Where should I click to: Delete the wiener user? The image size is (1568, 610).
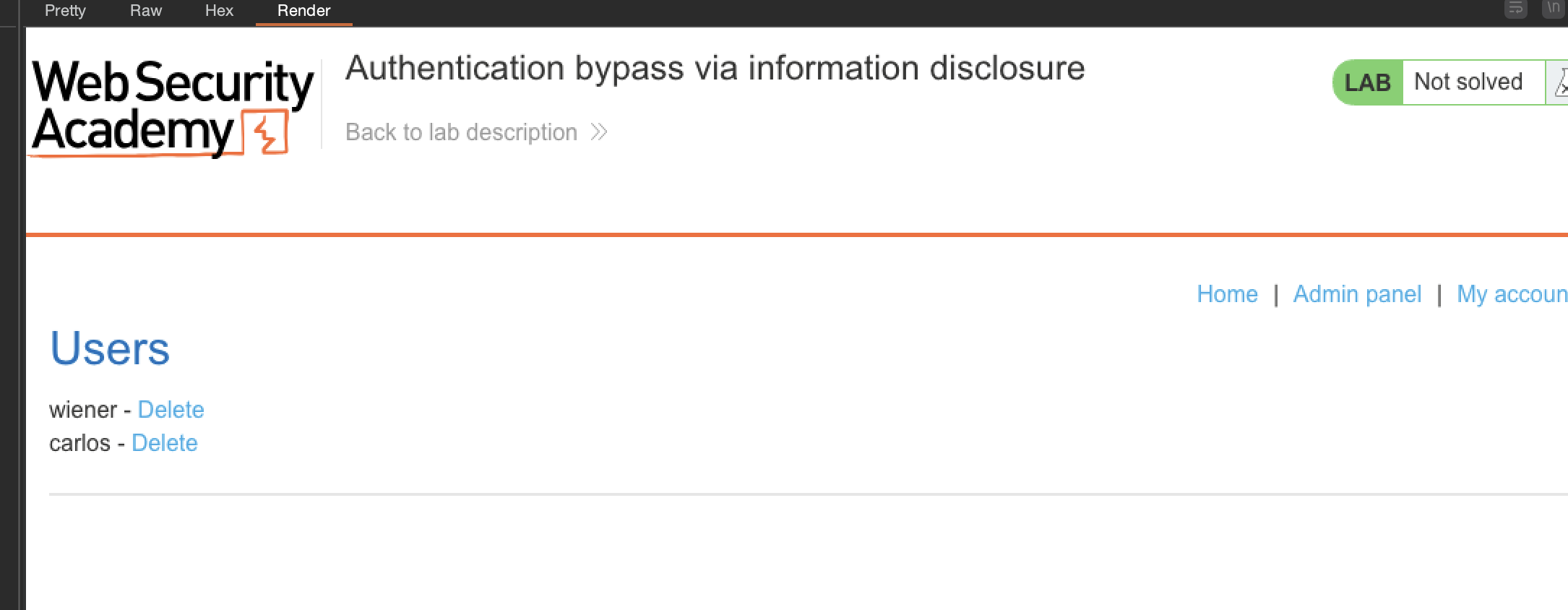(171, 410)
